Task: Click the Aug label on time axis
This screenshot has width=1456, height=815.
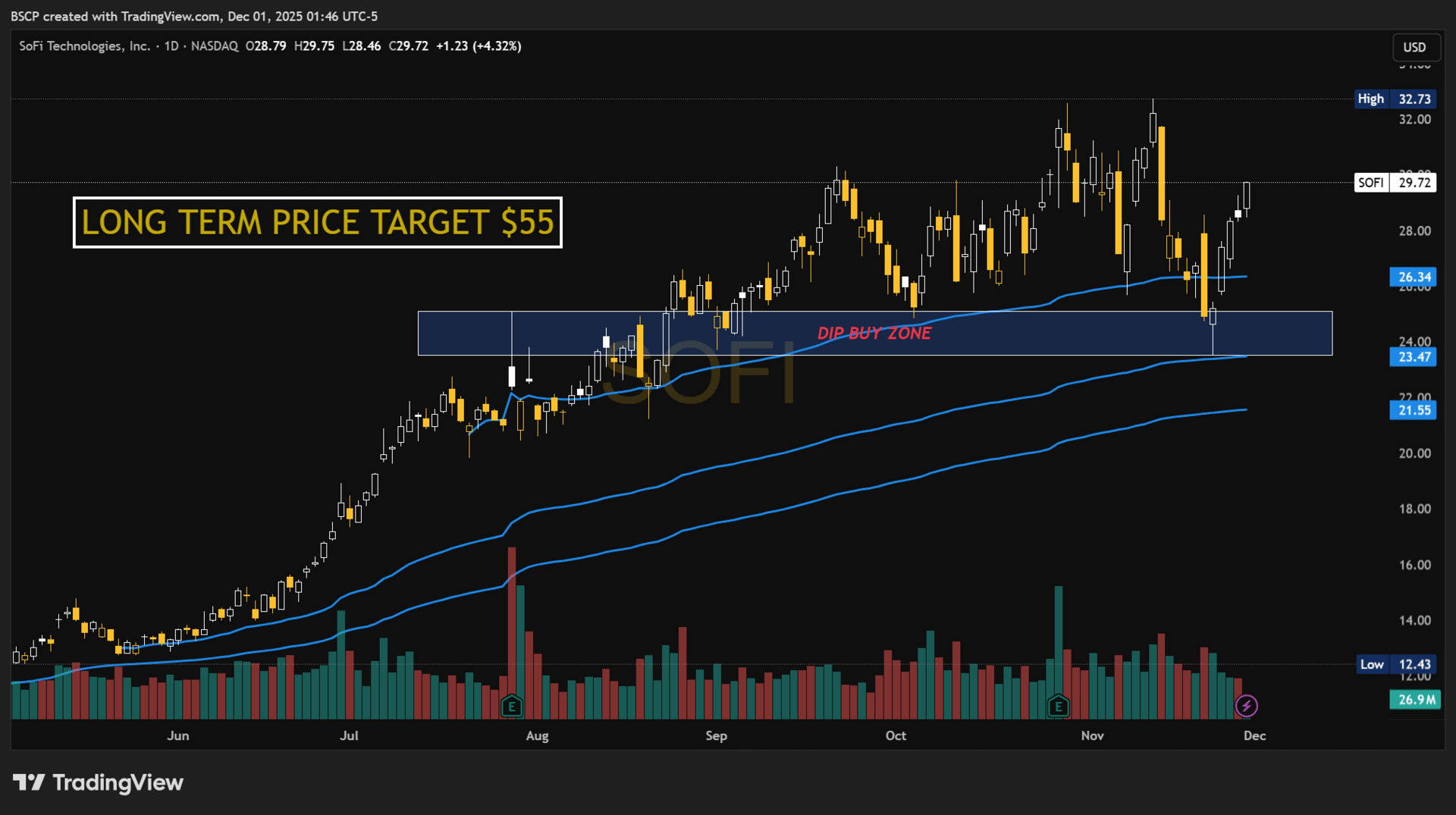Action: [x=537, y=735]
